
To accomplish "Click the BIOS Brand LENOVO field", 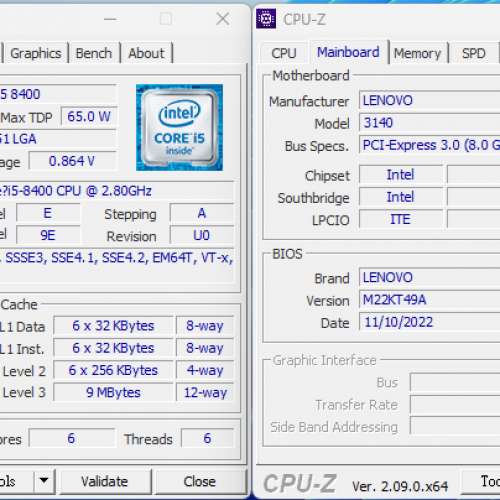I will 429,278.
